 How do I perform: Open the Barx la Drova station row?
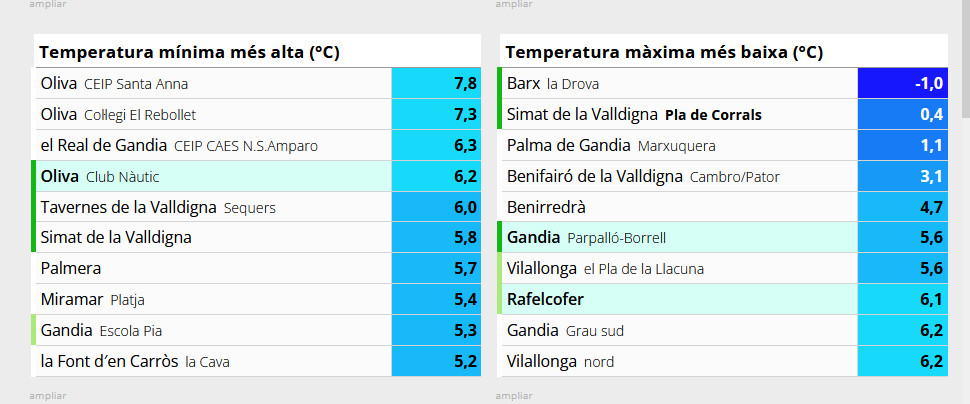723,84
